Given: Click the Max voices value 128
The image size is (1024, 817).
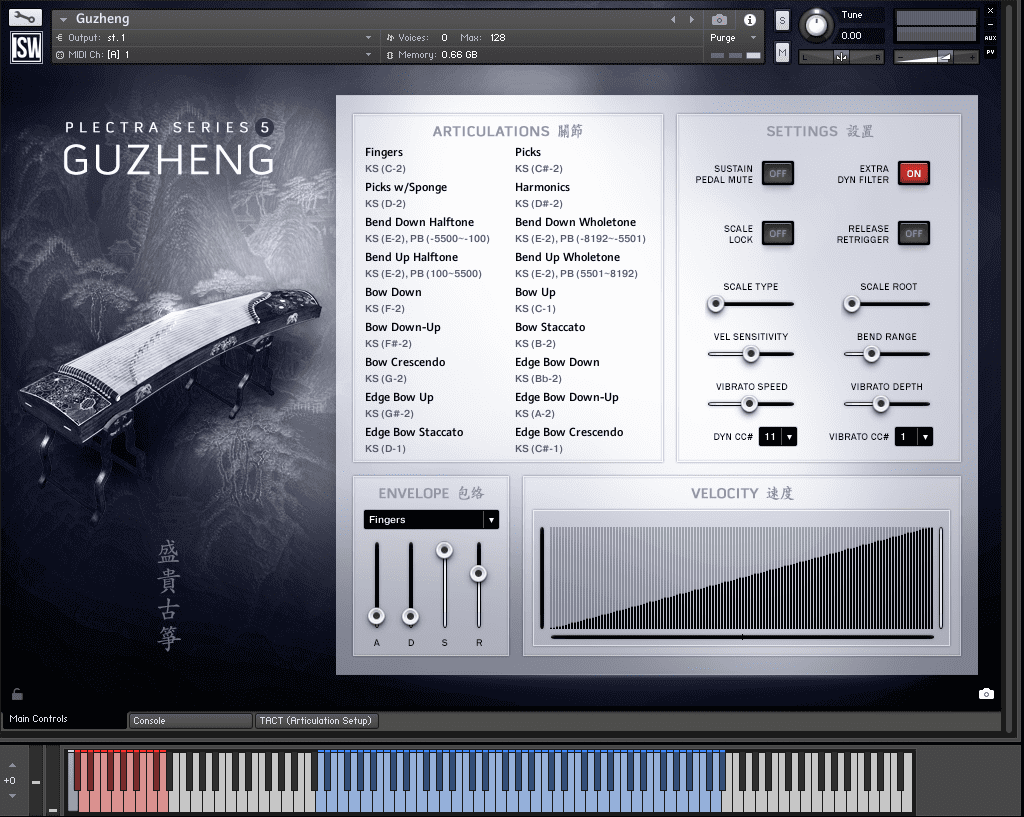Looking at the screenshot, I should coord(498,38).
